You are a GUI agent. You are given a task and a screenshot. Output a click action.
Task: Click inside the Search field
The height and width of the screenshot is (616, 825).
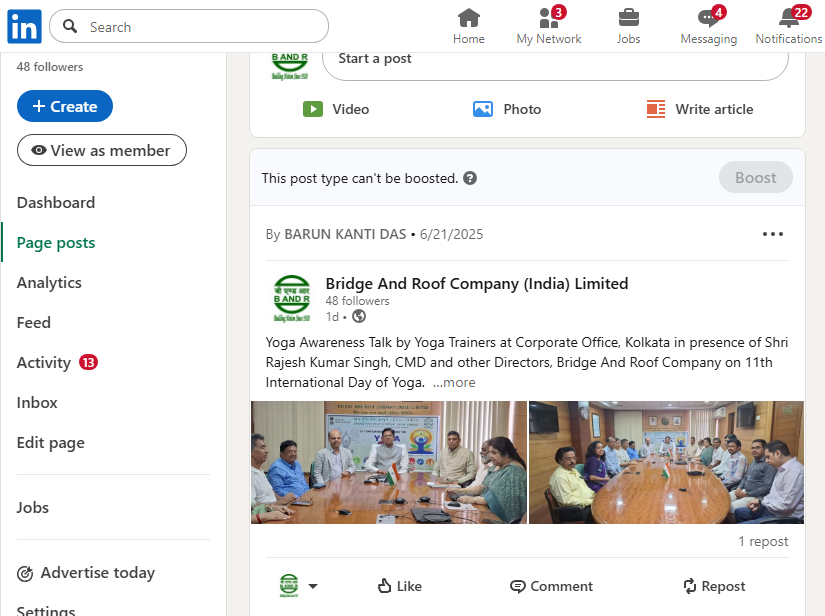click(x=189, y=26)
